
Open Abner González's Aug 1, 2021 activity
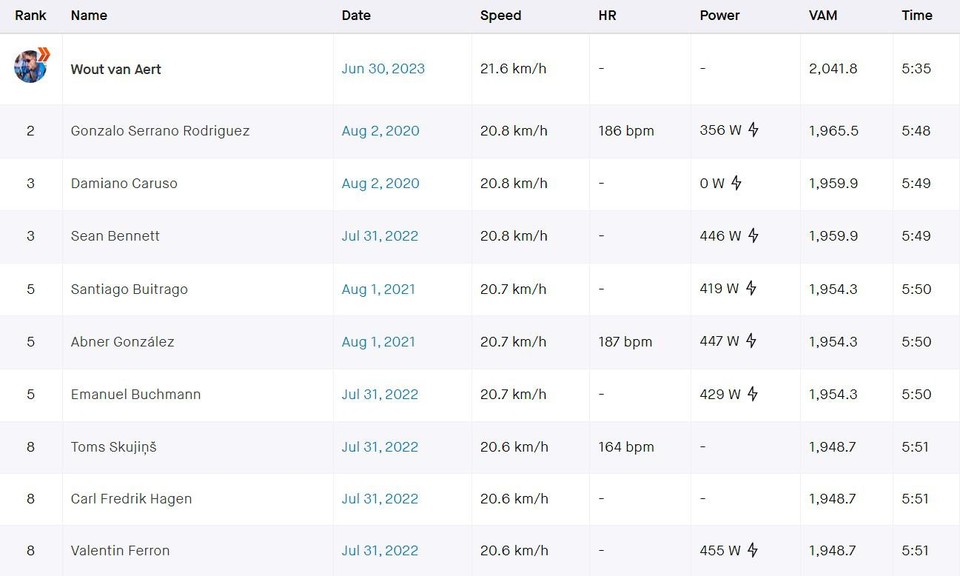coord(378,342)
